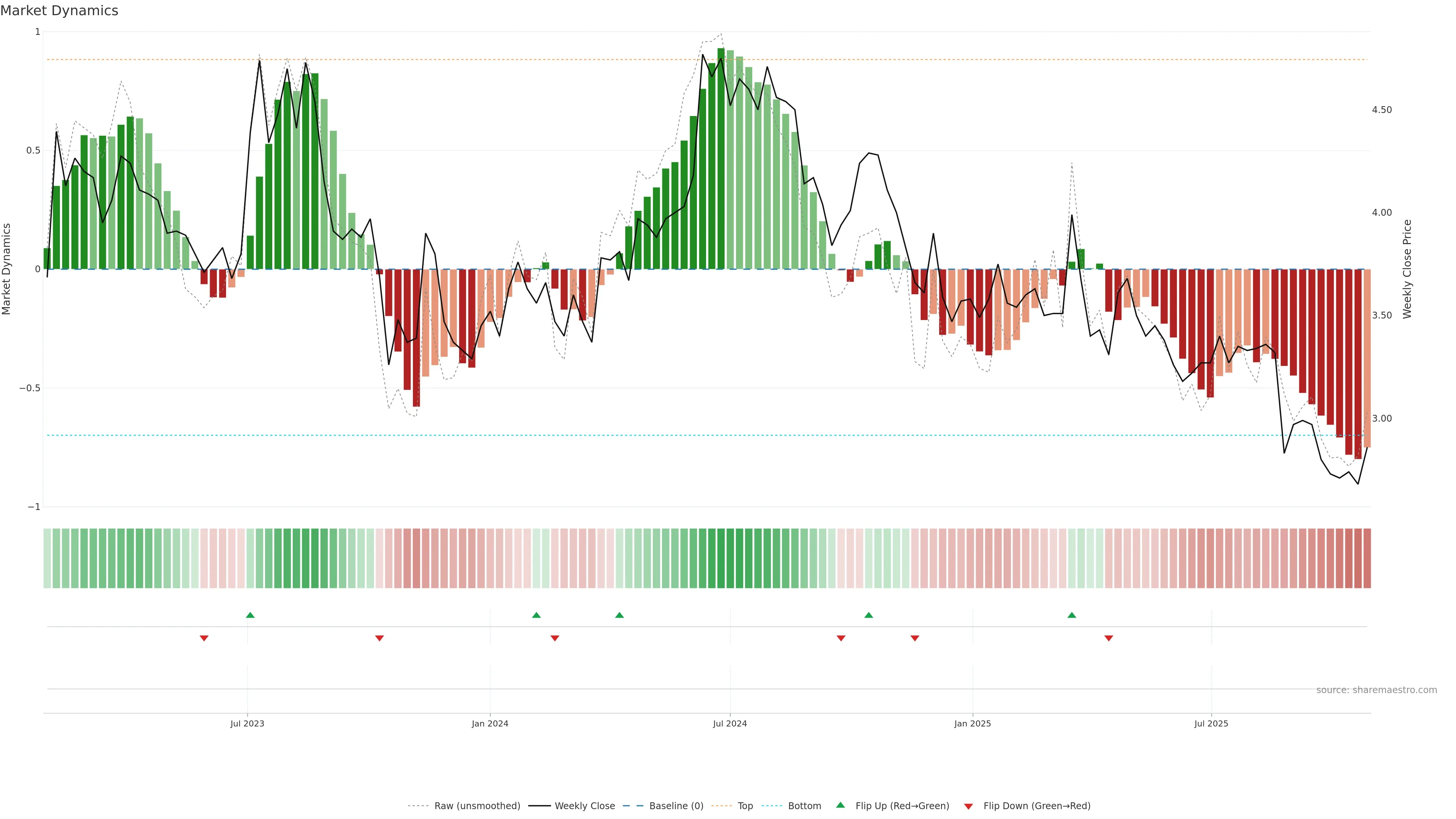Click the Weekly Close Price axis title
The height and width of the screenshot is (819, 1456).
pos(1407,269)
